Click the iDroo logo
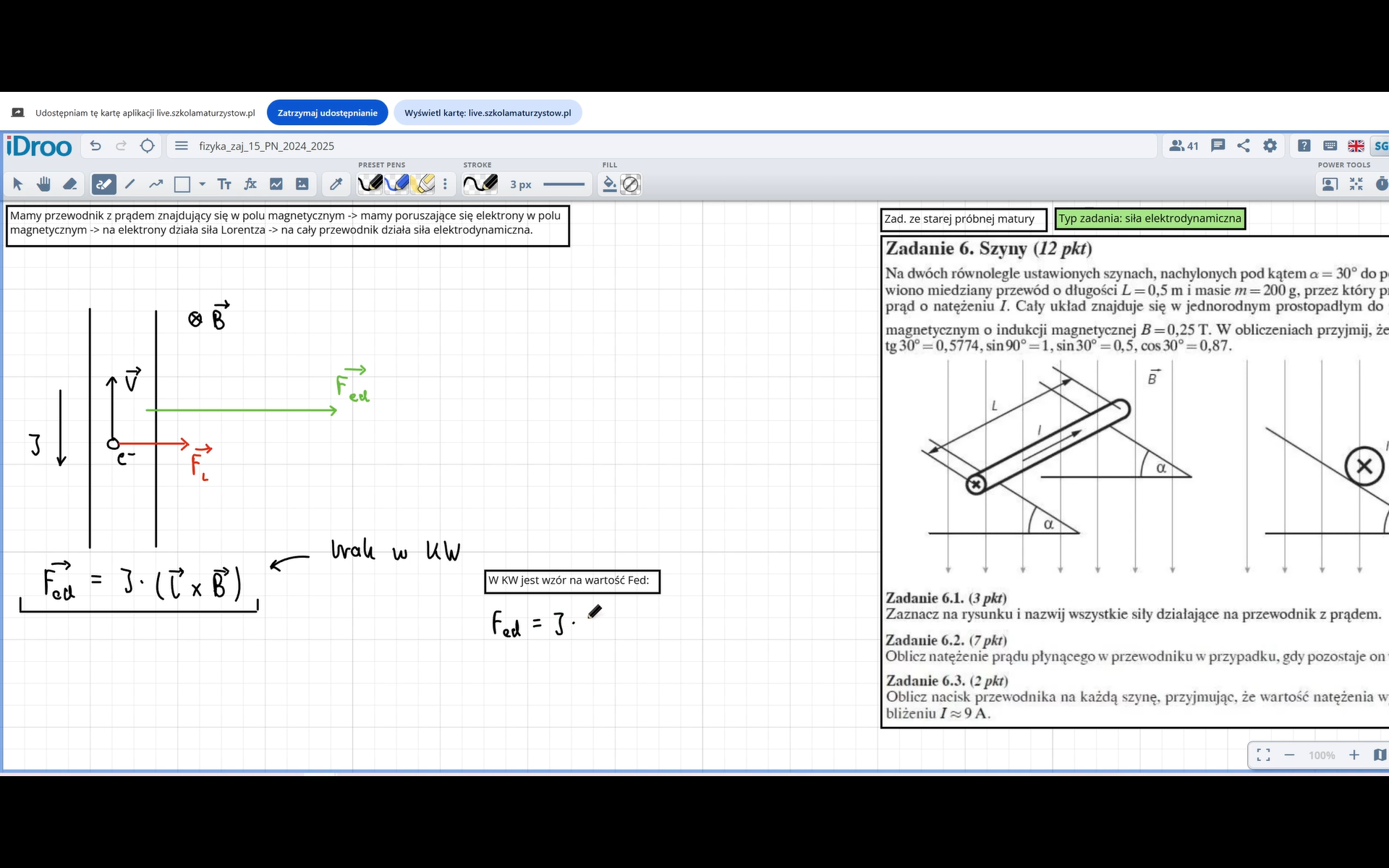Viewport: 1389px width, 868px height. click(x=39, y=147)
